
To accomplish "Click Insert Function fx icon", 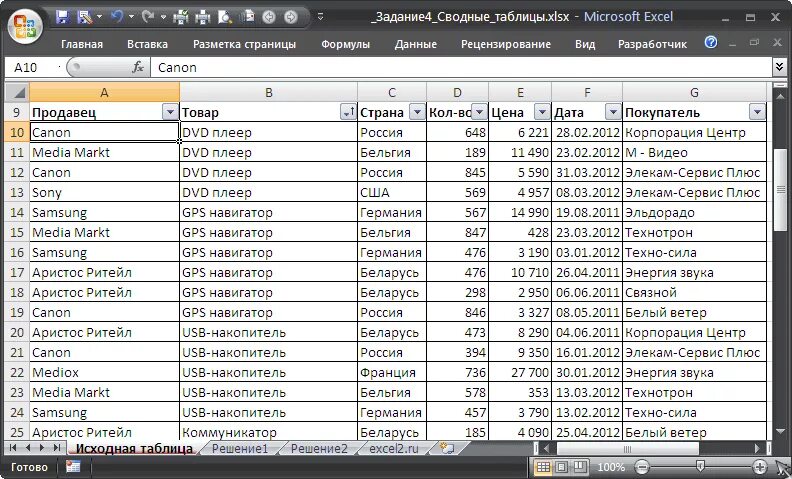I will point(138,67).
